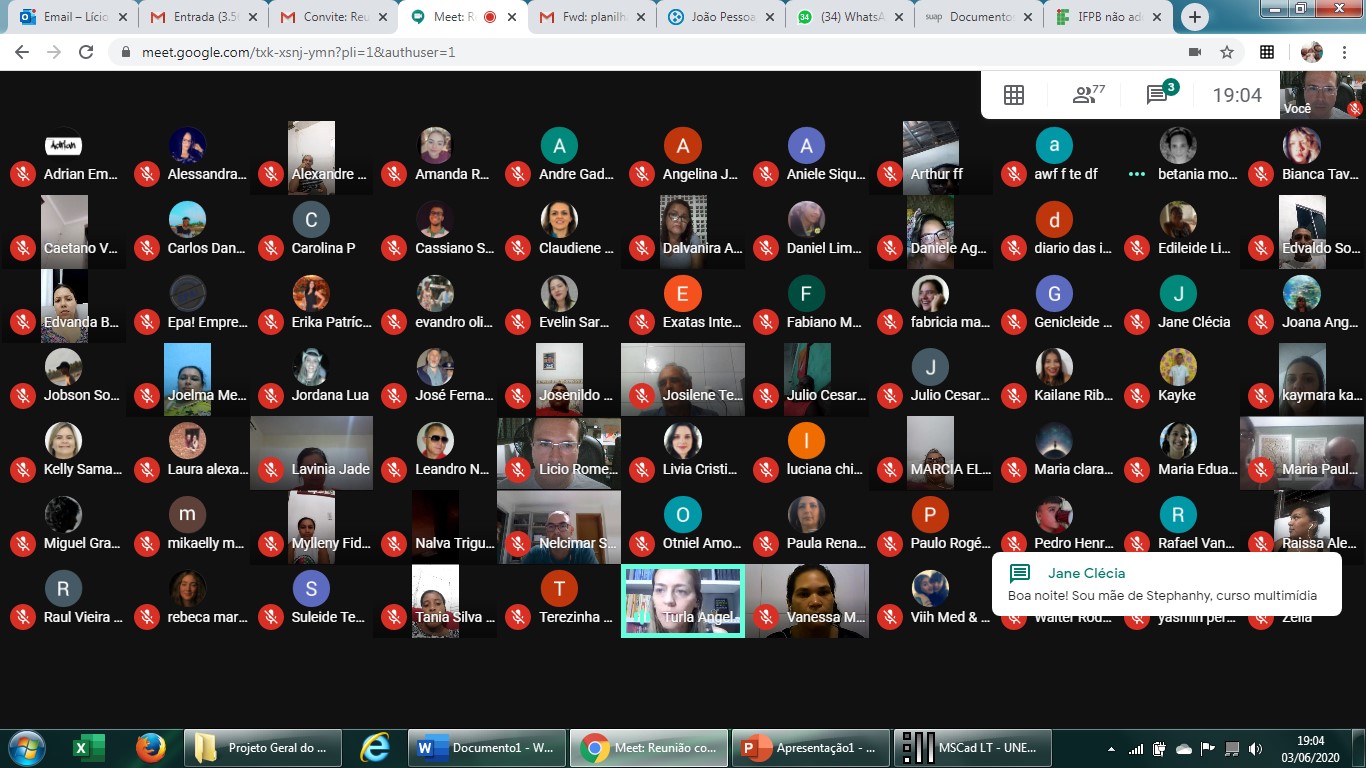Click the URL address bar

coord(600,52)
